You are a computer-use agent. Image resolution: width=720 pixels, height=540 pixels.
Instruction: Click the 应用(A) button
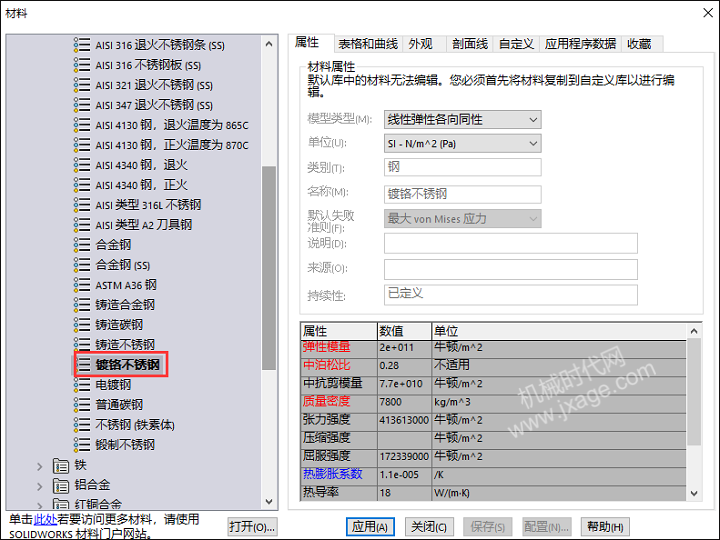[370, 526]
